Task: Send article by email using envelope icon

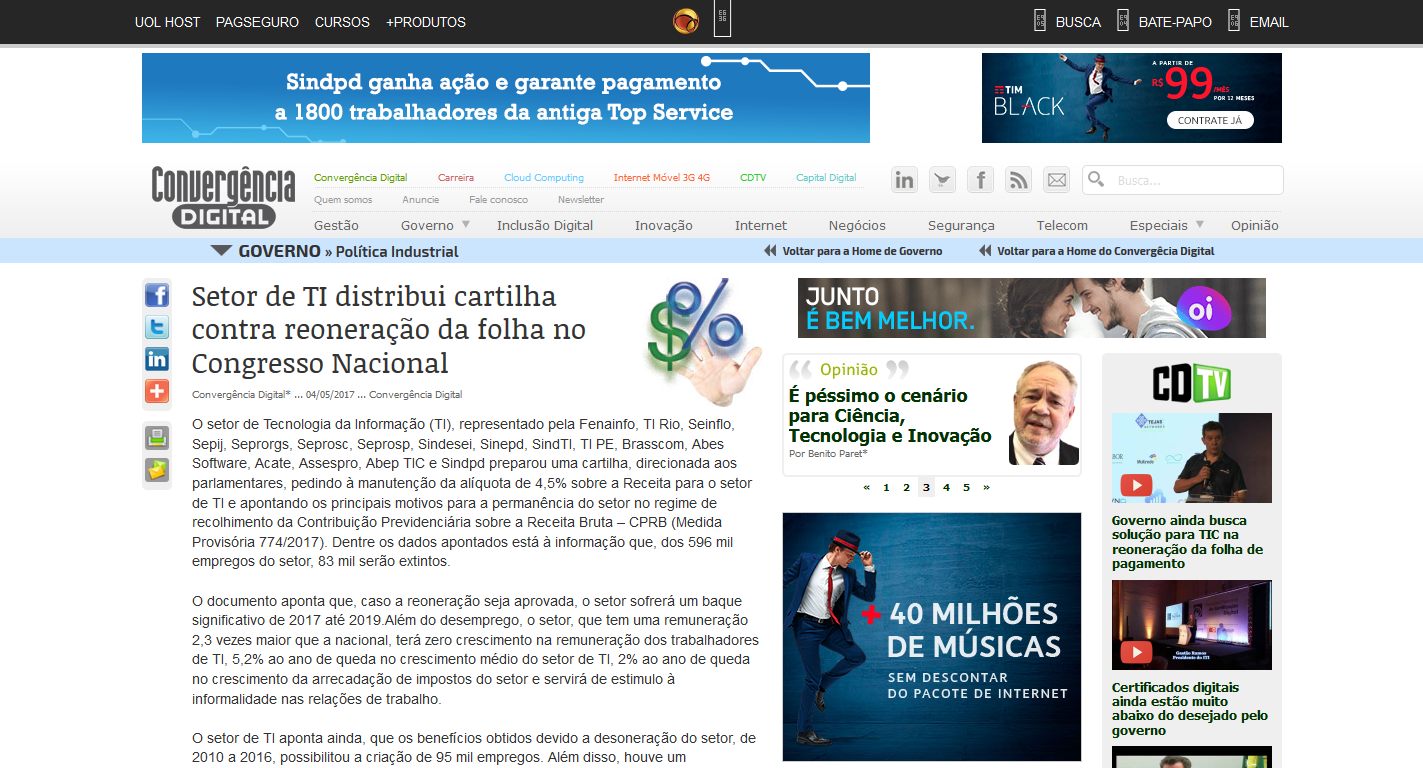Action: click(157, 470)
